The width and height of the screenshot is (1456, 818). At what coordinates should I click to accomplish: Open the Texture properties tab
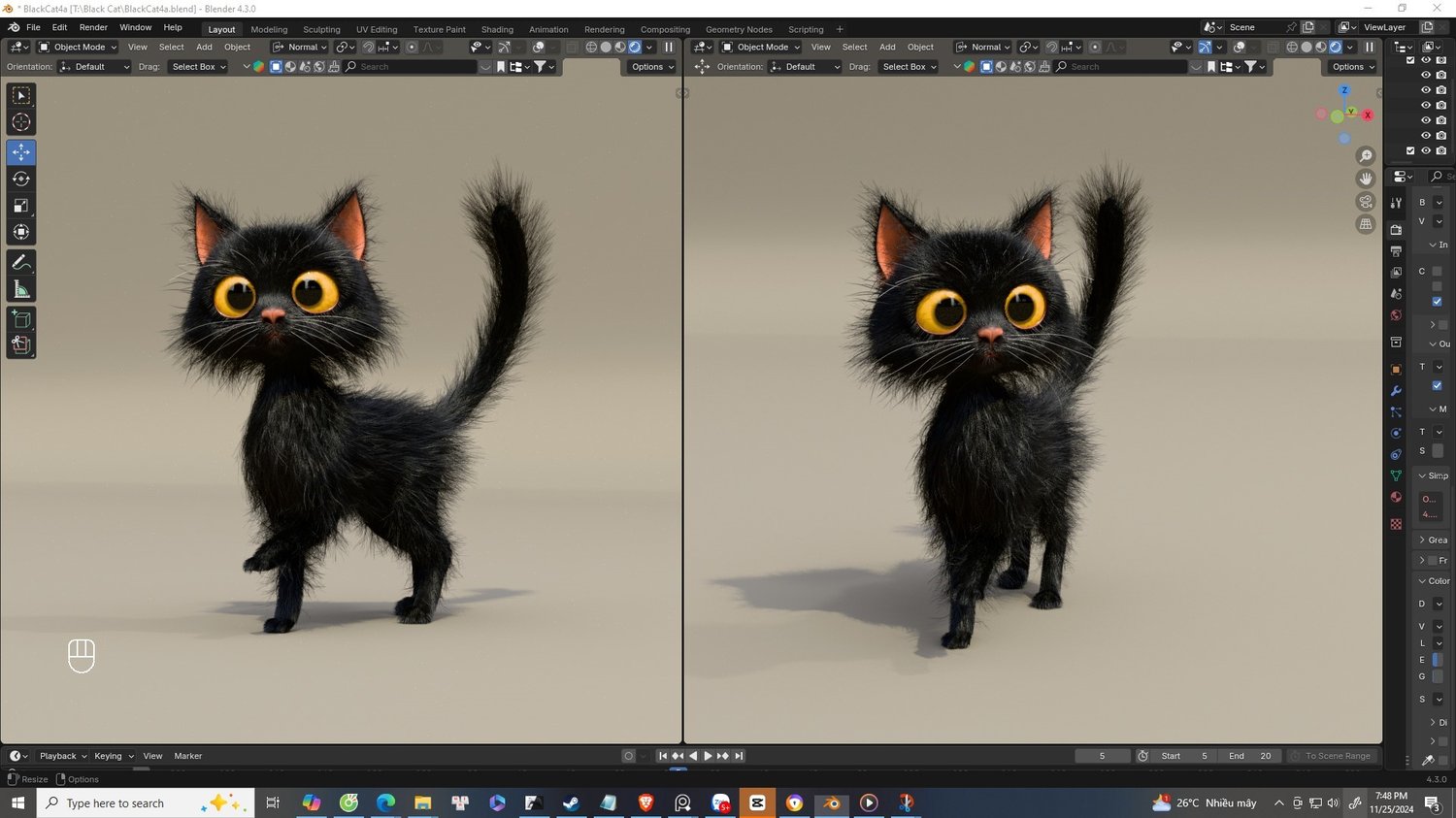click(1396, 524)
